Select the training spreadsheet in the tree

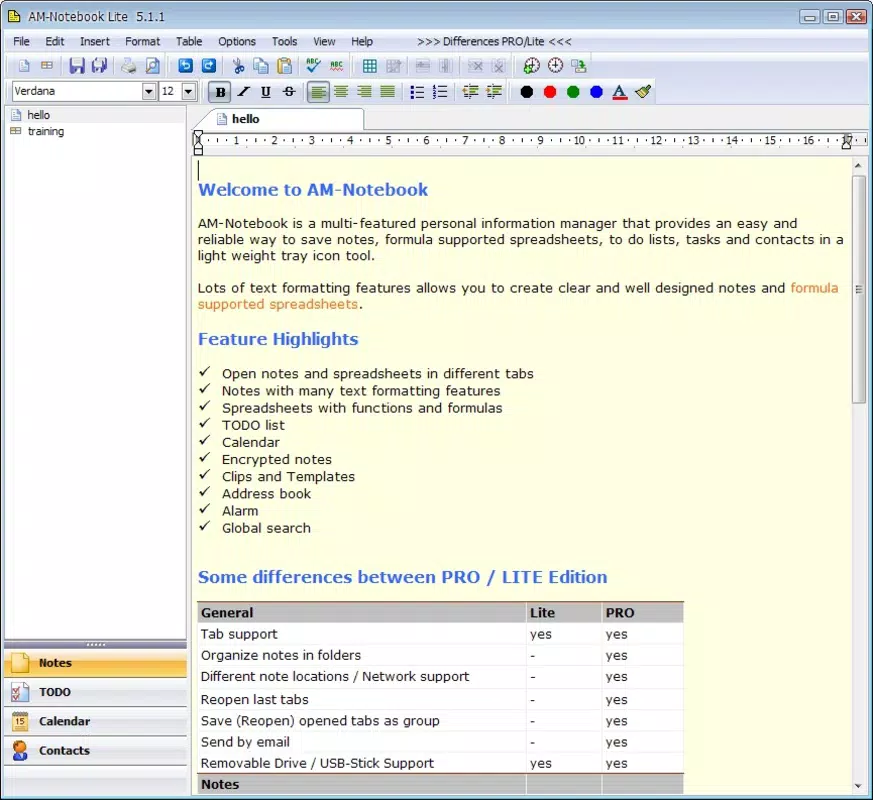(46, 131)
